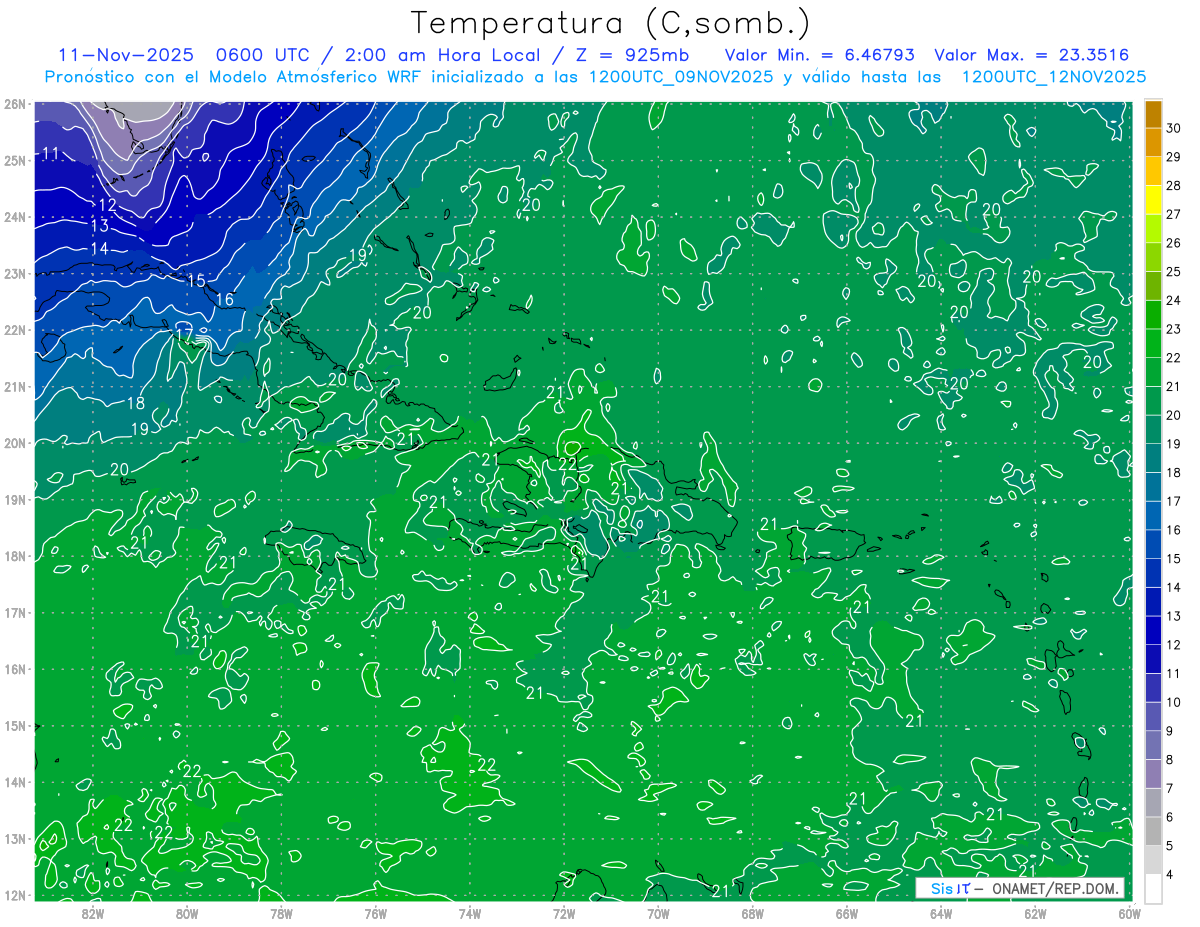The width and height of the screenshot is (1200, 927).
Task: Click the "68W" longitude axis label
Action: (752, 912)
